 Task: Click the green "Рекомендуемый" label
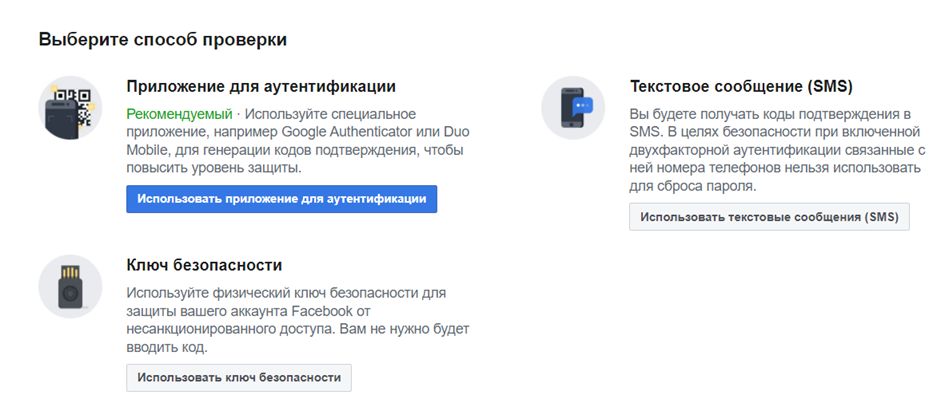pos(179,114)
